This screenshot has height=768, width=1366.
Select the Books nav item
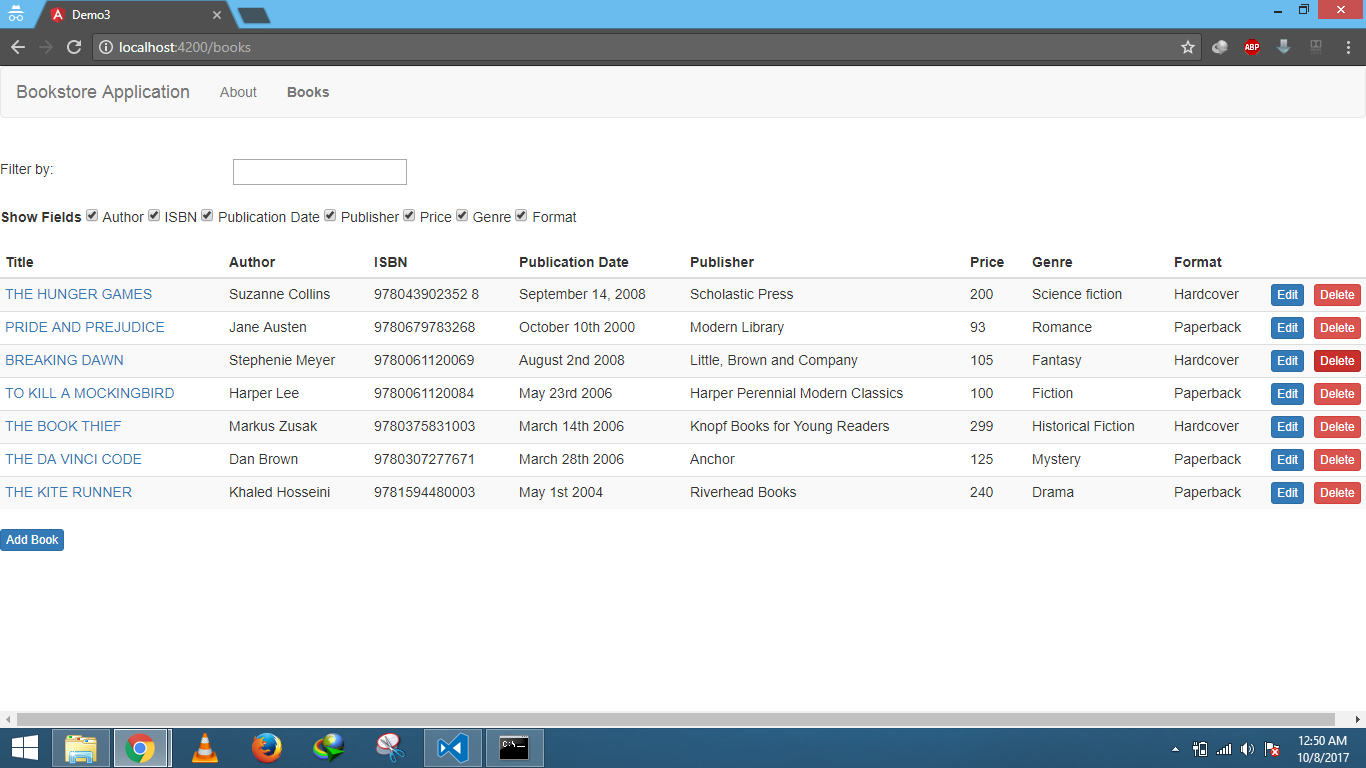308,92
